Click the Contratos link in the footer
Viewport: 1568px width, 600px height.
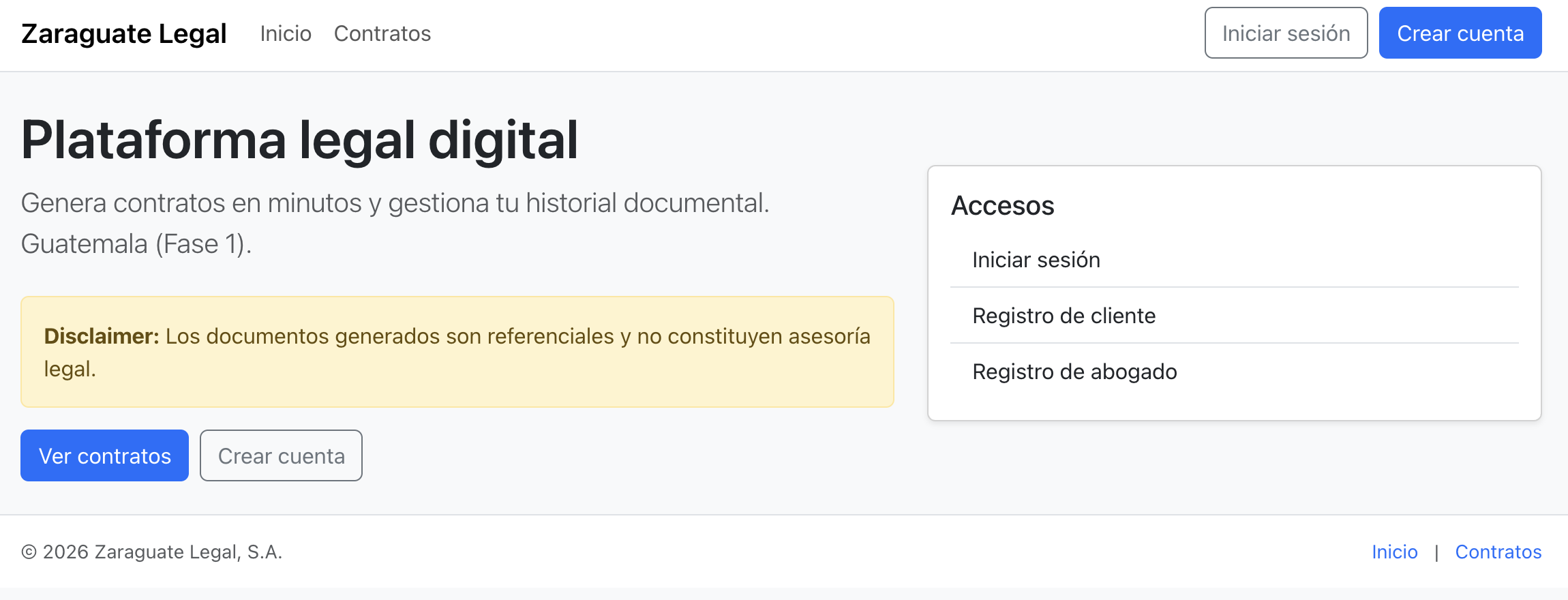click(x=1498, y=552)
